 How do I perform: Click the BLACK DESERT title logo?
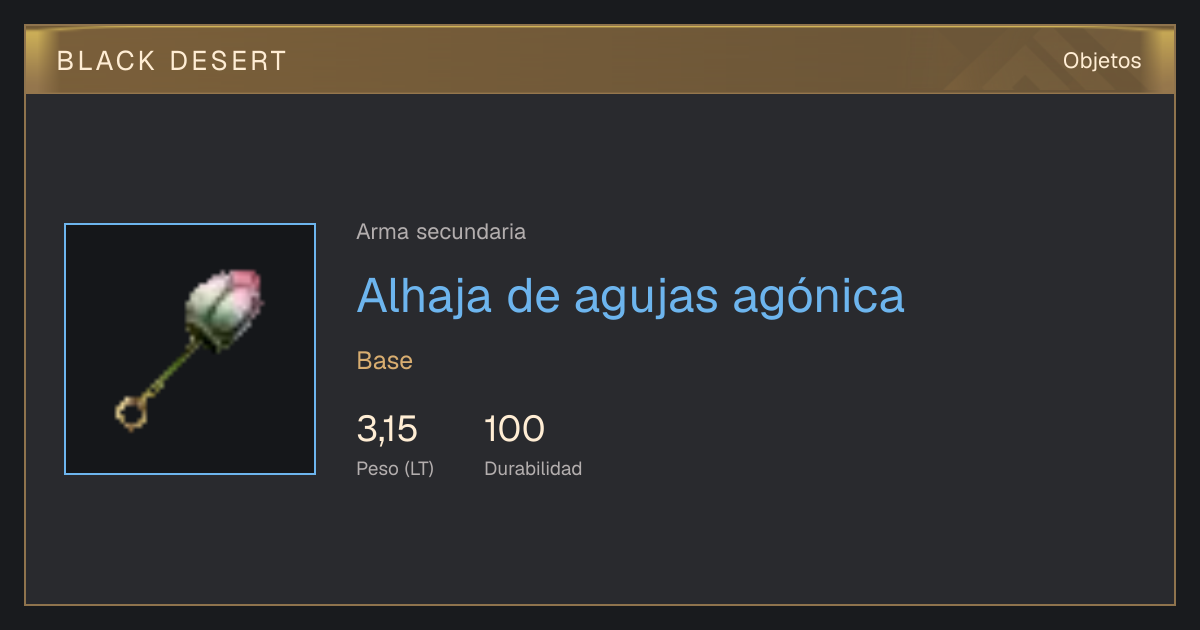coord(172,61)
